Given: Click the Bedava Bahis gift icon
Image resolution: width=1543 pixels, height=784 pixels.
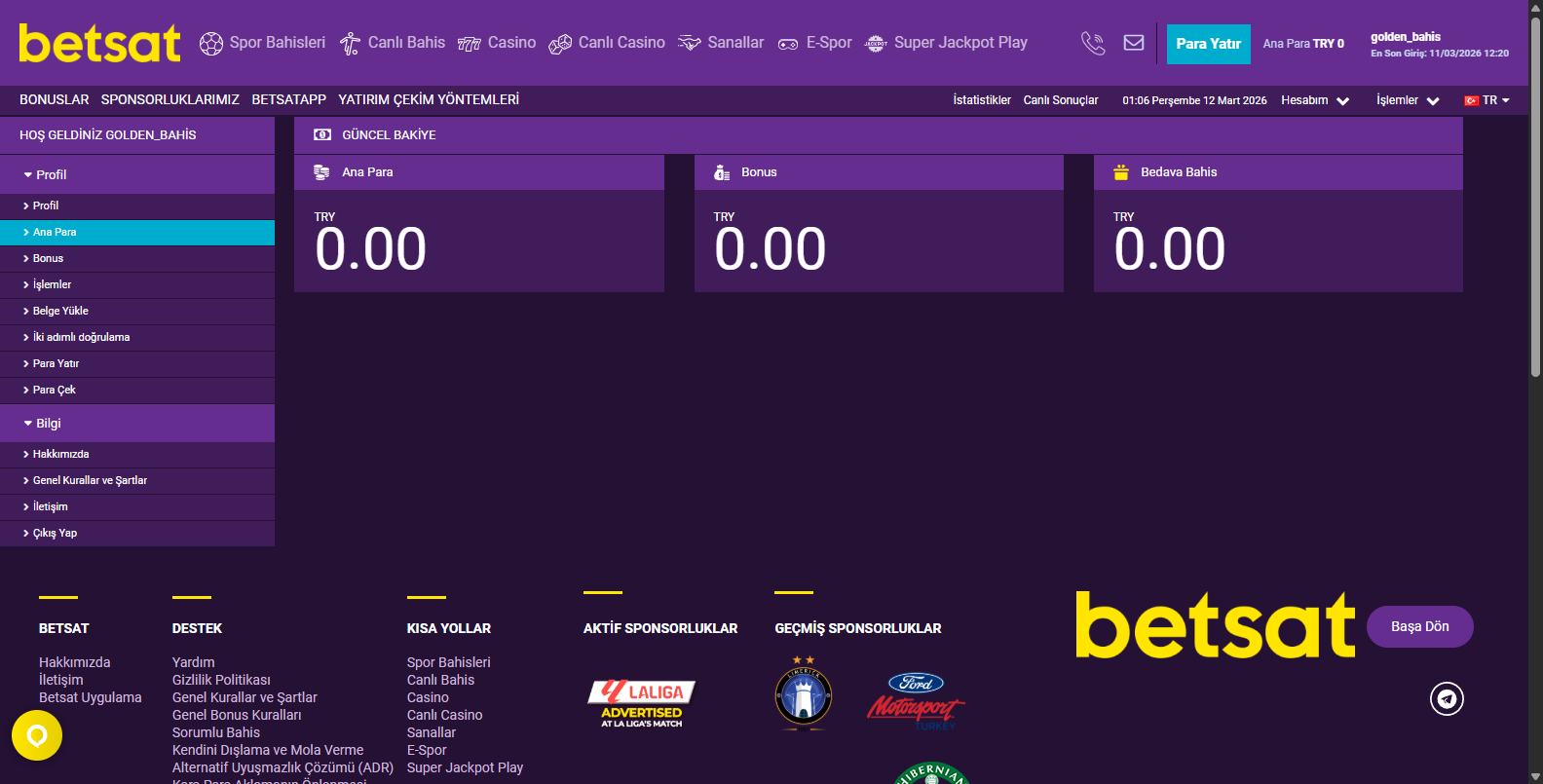Looking at the screenshot, I should (x=1121, y=171).
